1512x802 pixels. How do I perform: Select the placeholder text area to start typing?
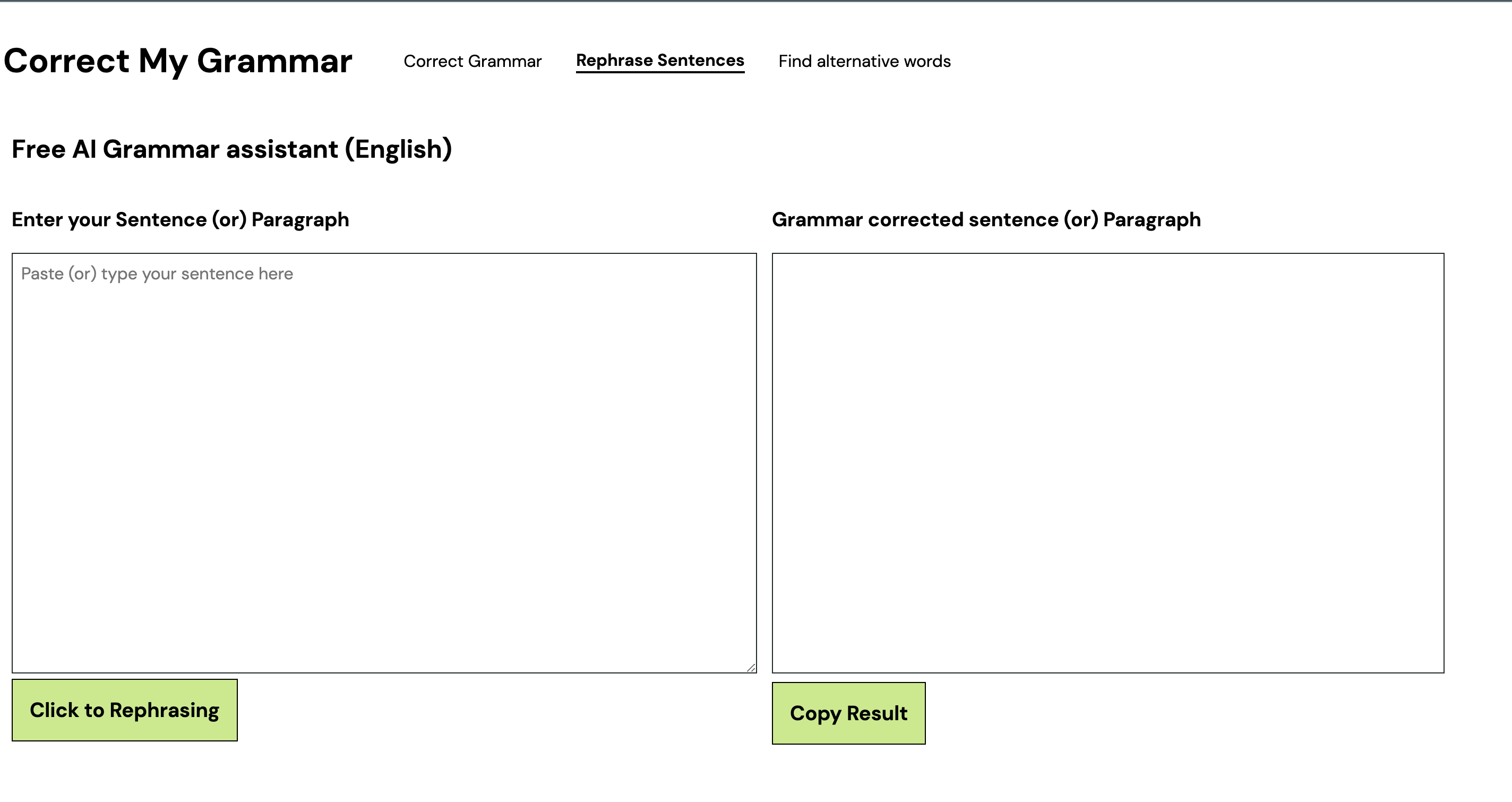pyautogui.click(x=157, y=273)
